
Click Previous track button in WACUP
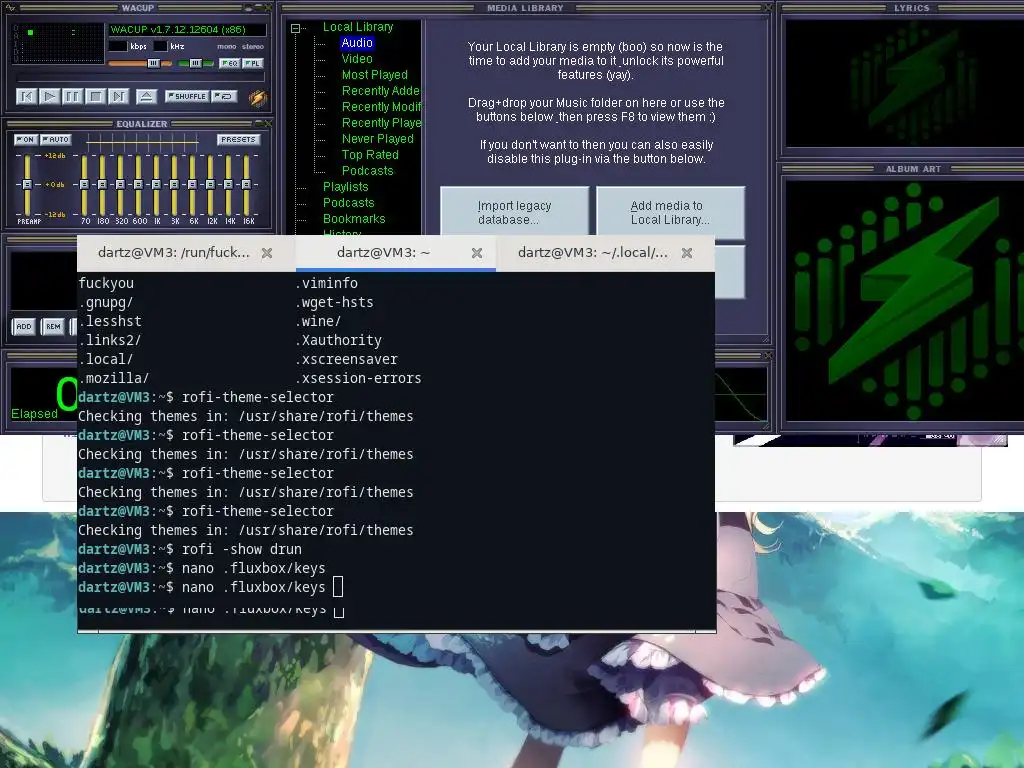[26, 97]
